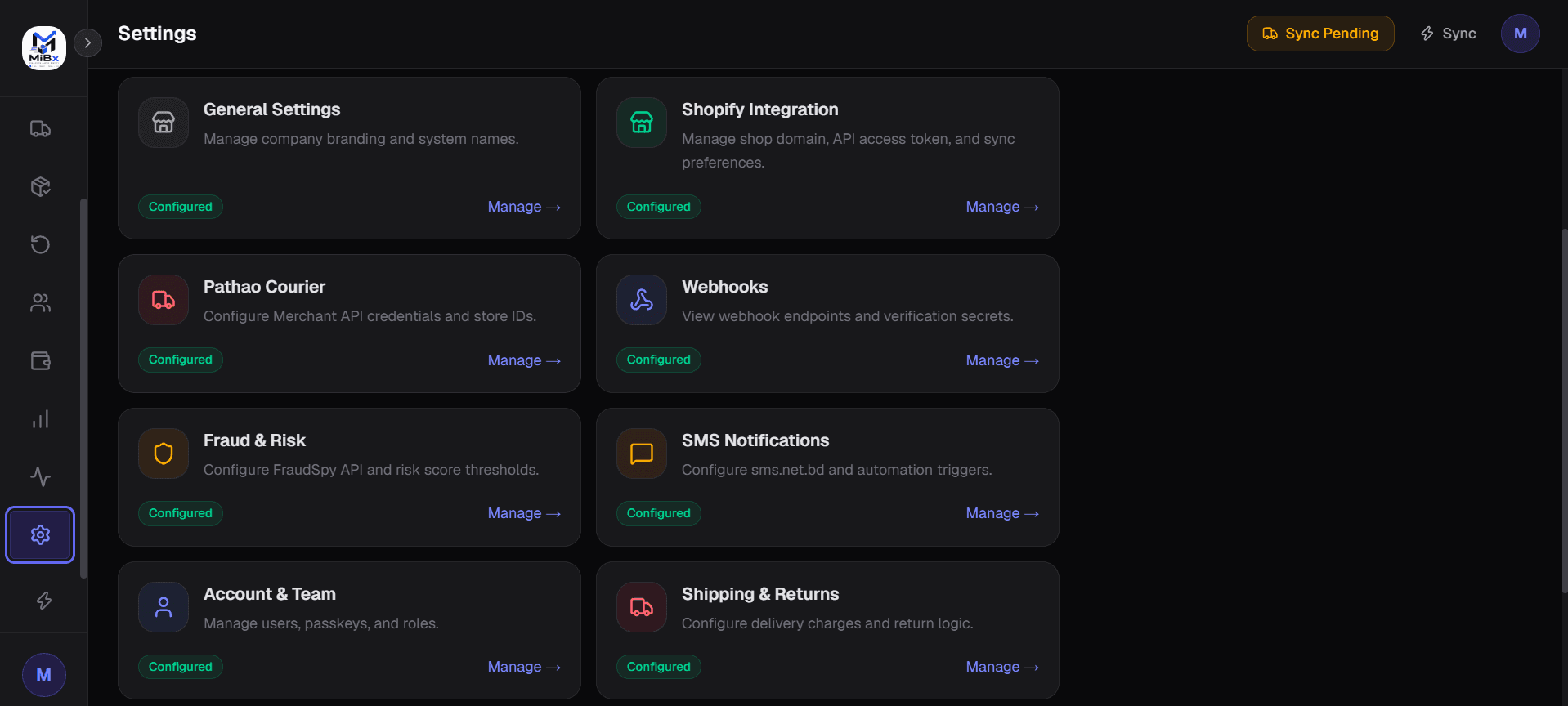
Task: Click the M profile avatar in the header
Action: point(1521,34)
